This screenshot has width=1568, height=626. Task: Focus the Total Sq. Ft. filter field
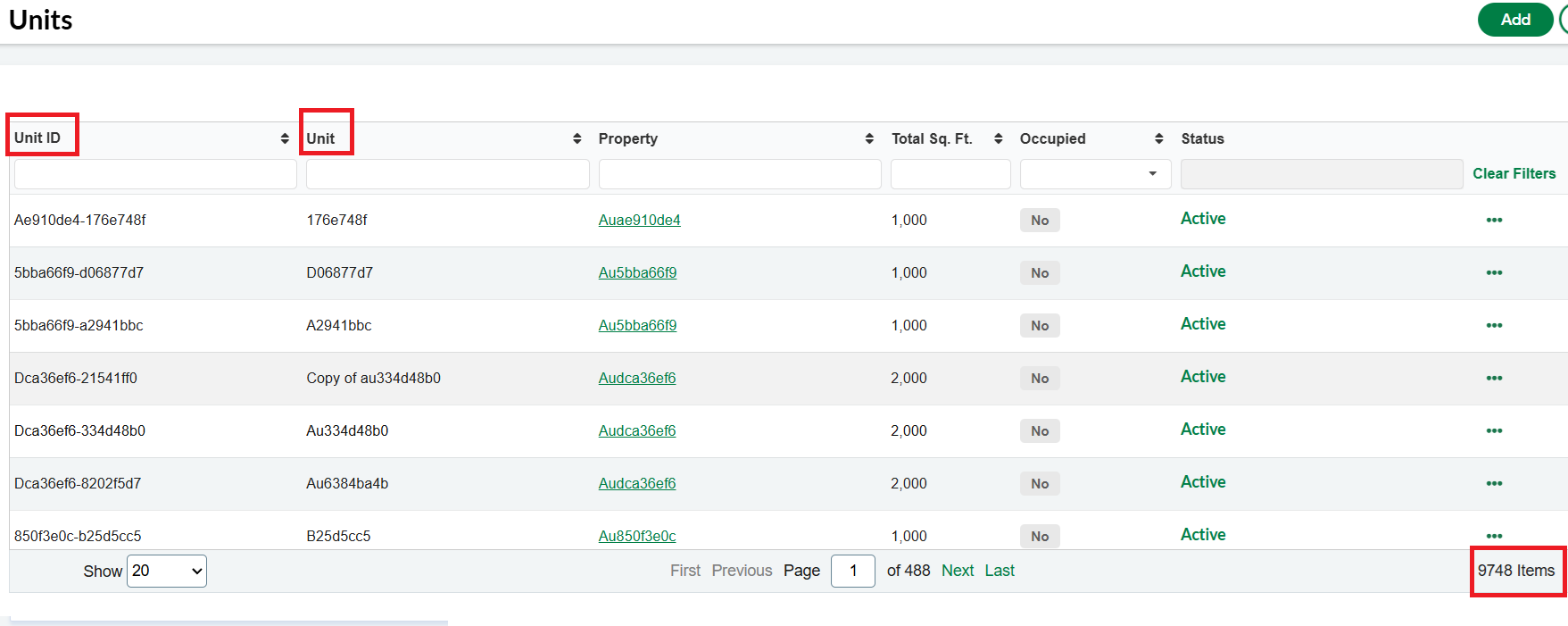pyautogui.click(x=950, y=174)
